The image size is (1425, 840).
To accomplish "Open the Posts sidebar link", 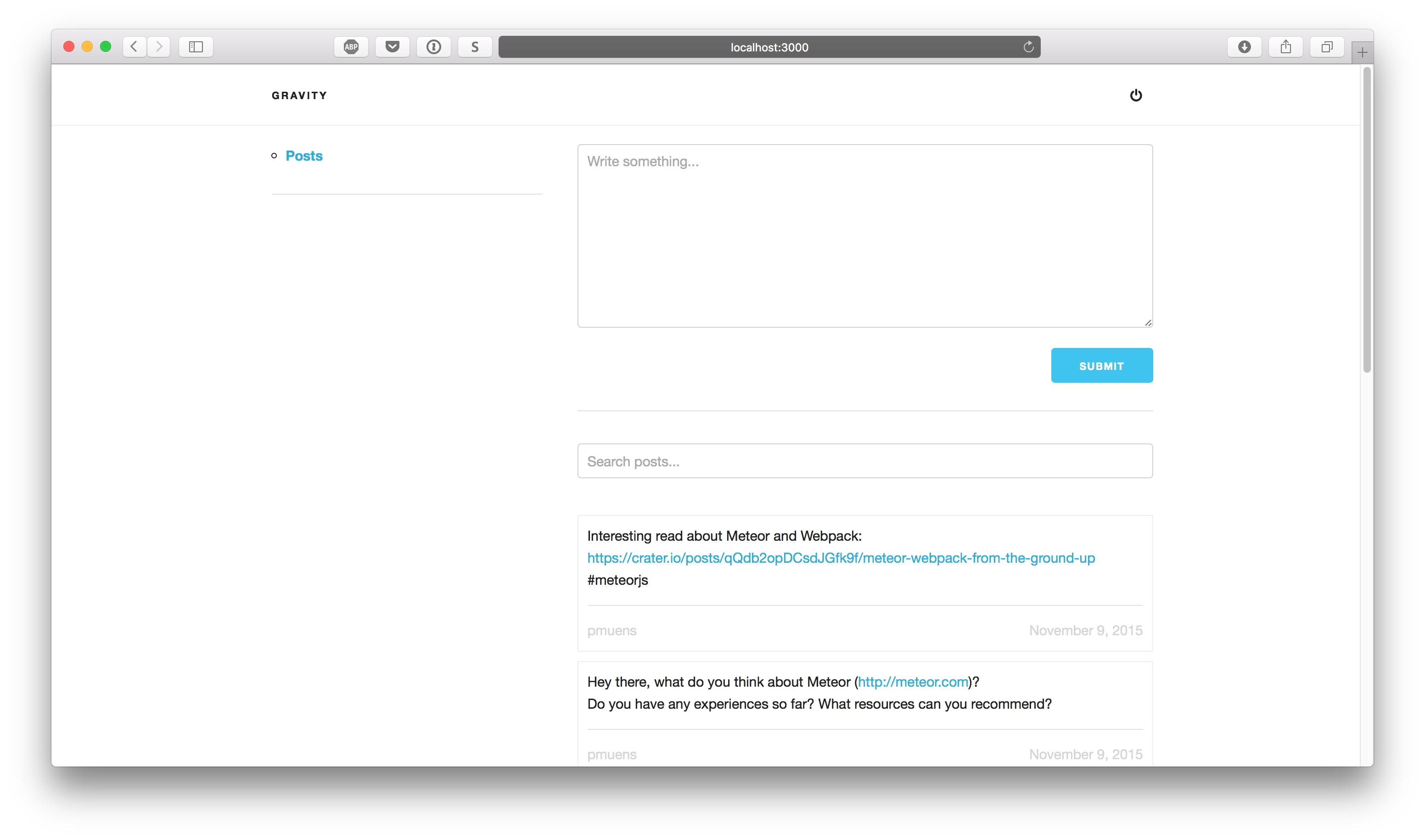I will tap(304, 156).
